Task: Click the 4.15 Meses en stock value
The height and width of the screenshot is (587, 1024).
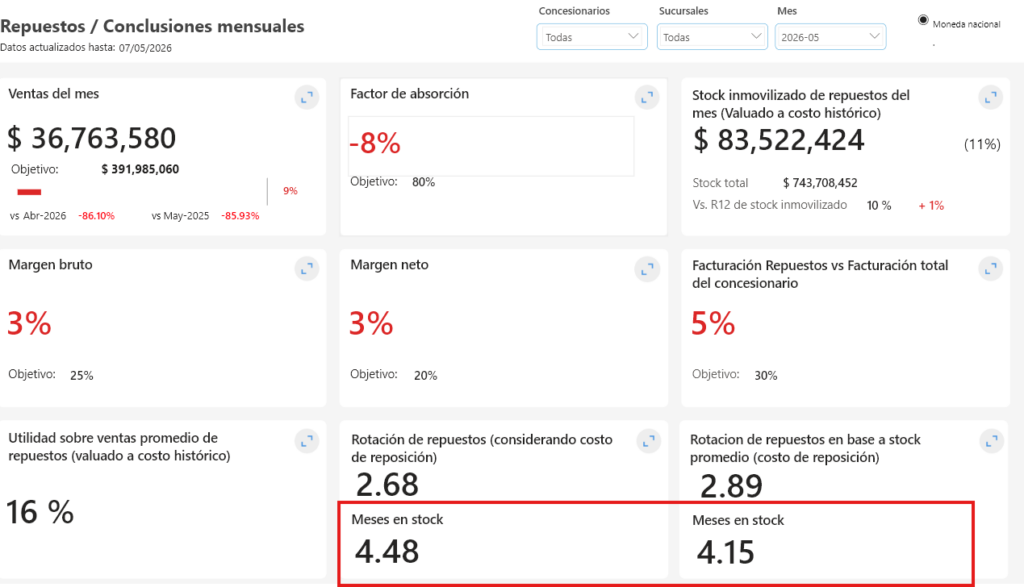Action: point(725,552)
